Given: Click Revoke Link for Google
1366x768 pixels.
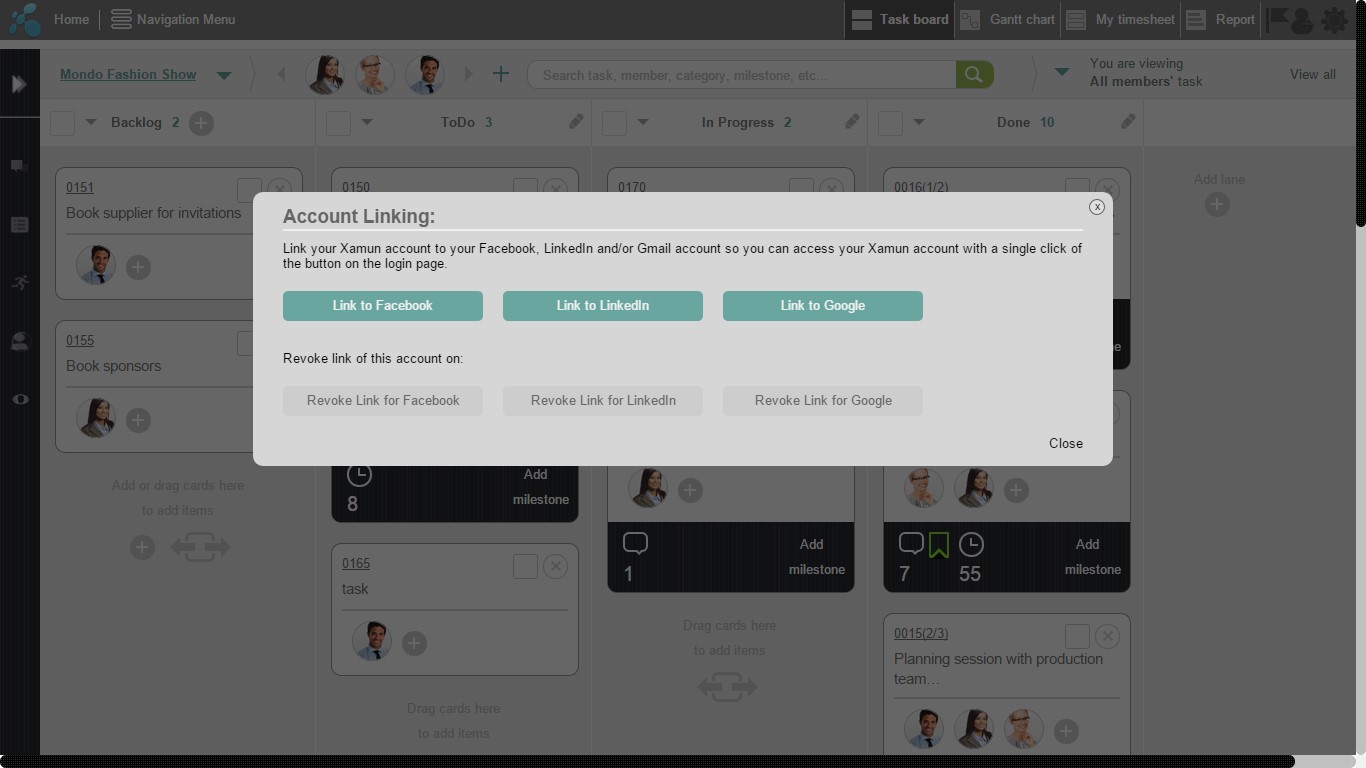Looking at the screenshot, I should click(823, 401).
